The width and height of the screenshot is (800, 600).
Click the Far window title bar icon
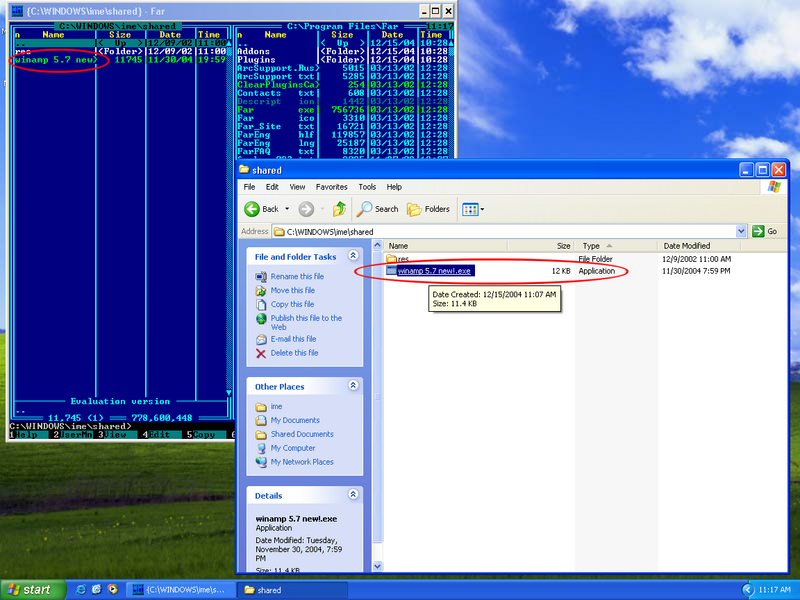(x=16, y=11)
